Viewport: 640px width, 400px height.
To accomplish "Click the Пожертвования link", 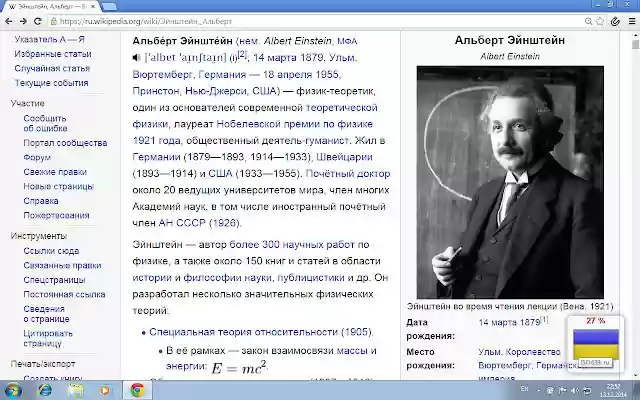I will point(56,215).
